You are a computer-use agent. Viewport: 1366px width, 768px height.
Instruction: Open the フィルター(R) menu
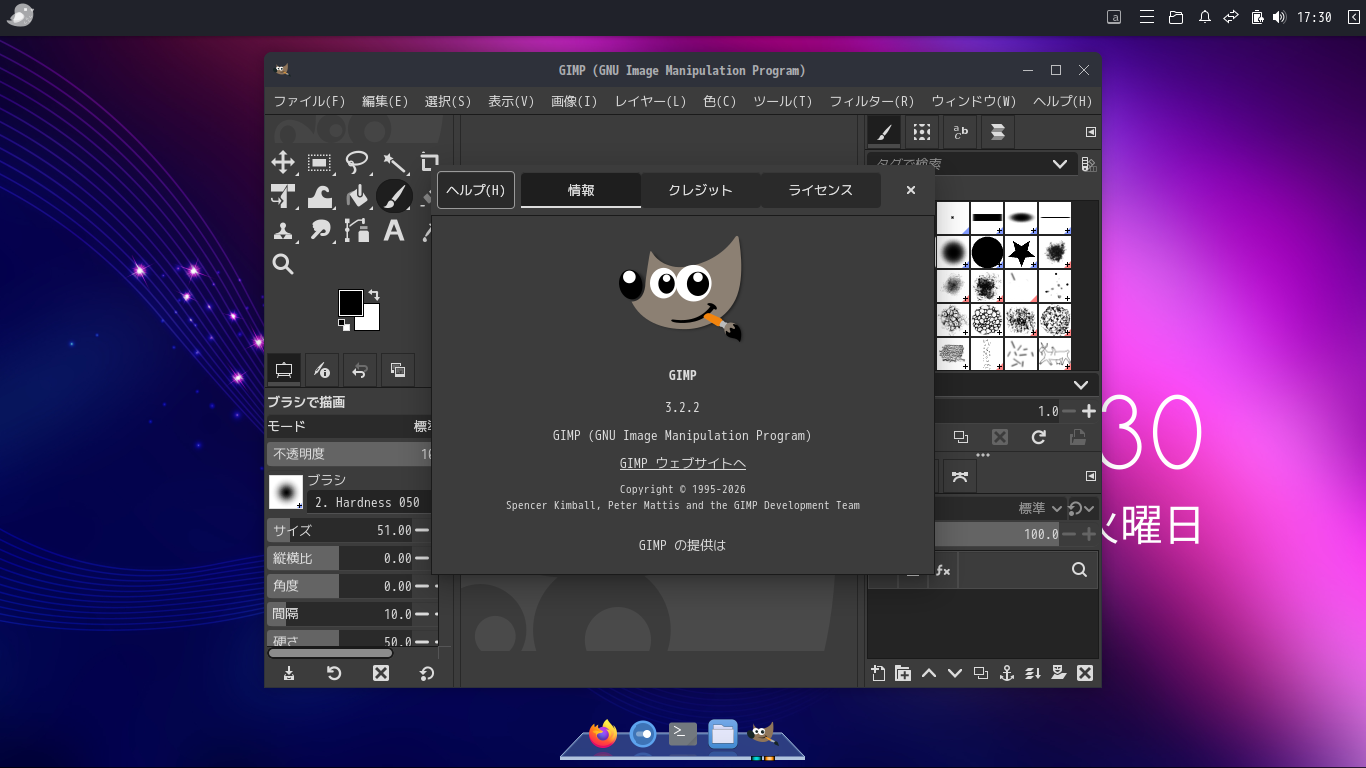pos(871,101)
